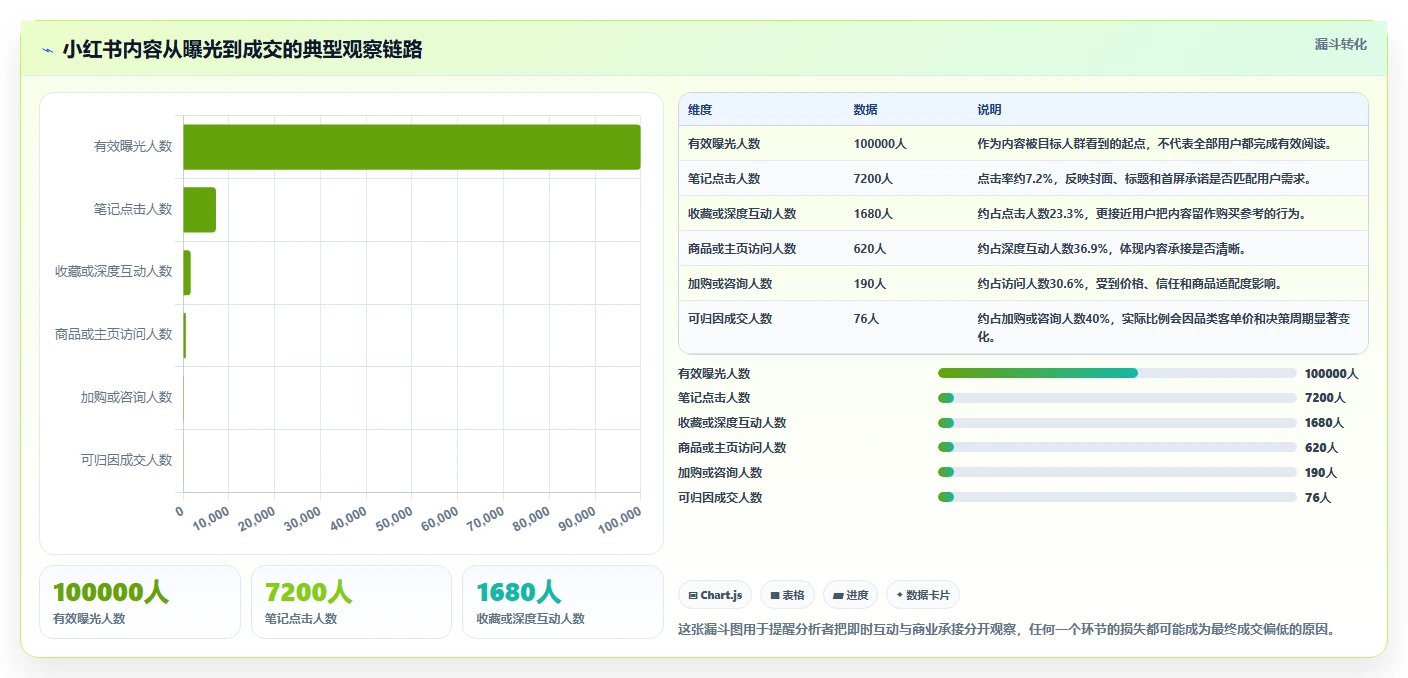Click the 笔记点击人数 bar in the chart
Screen dimensions: 1408x678
(x=199, y=210)
